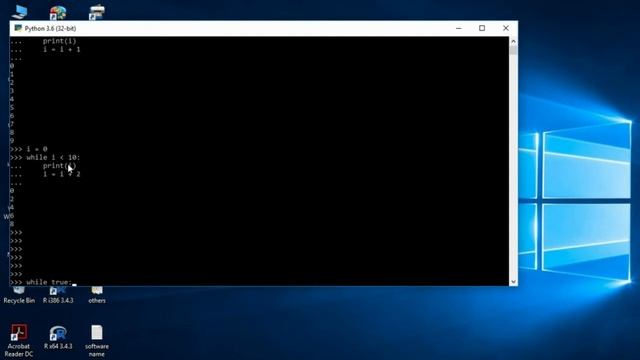Select the printer shortcut icon on the desktop

[x=97, y=12]
